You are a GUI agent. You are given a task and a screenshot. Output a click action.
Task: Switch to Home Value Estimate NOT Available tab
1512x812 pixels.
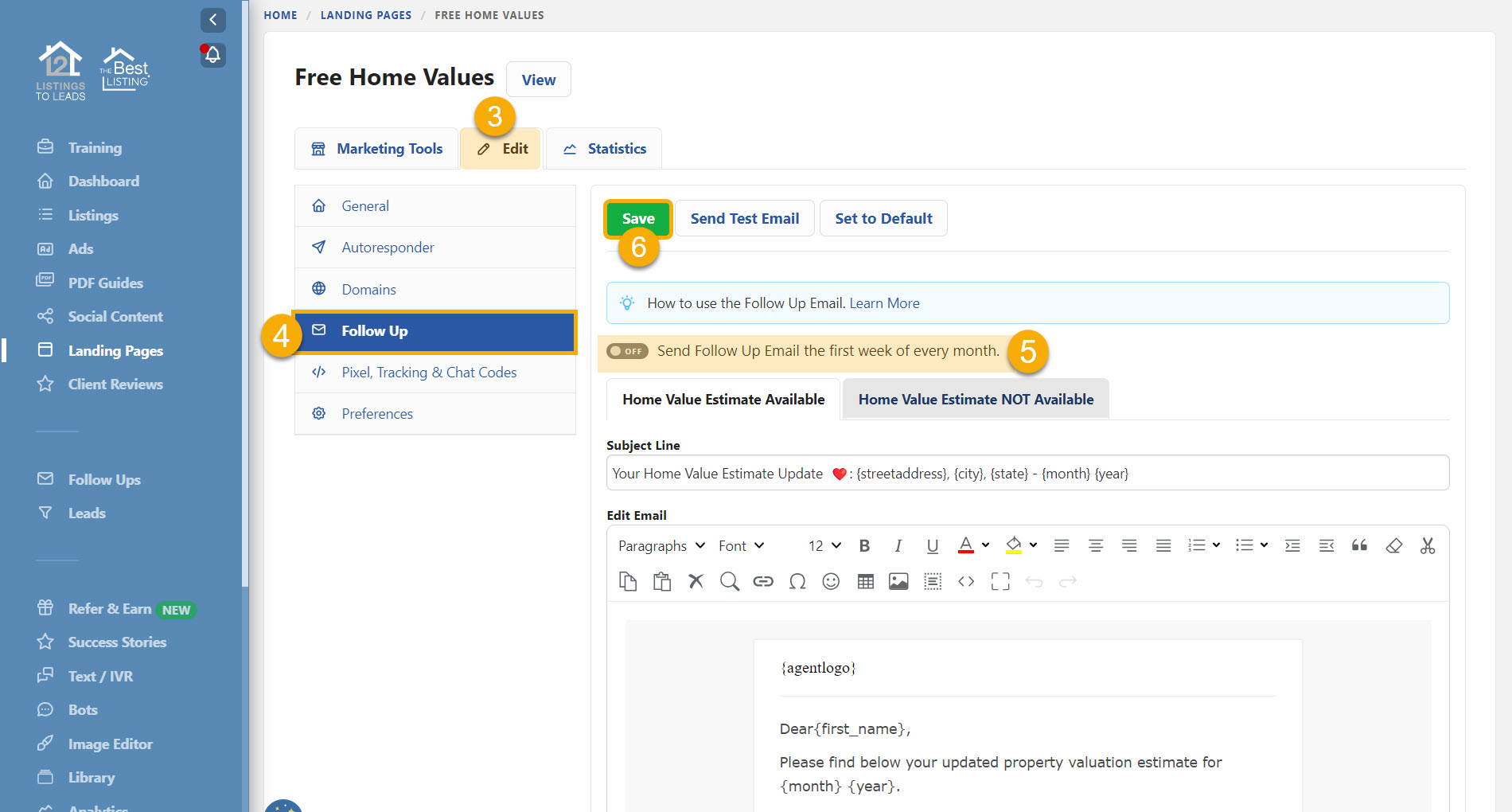(976, 400)
